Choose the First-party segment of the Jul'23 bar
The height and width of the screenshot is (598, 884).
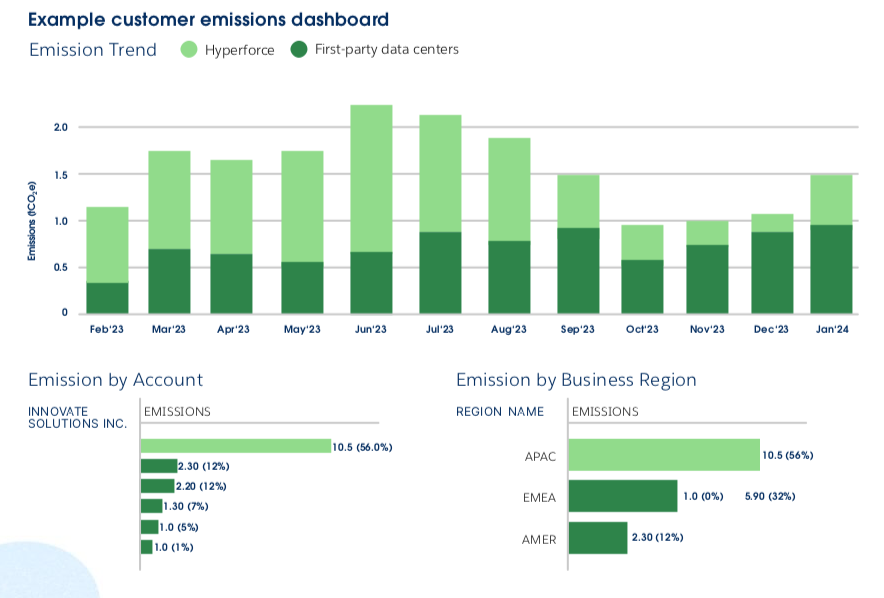coord(440,273)
